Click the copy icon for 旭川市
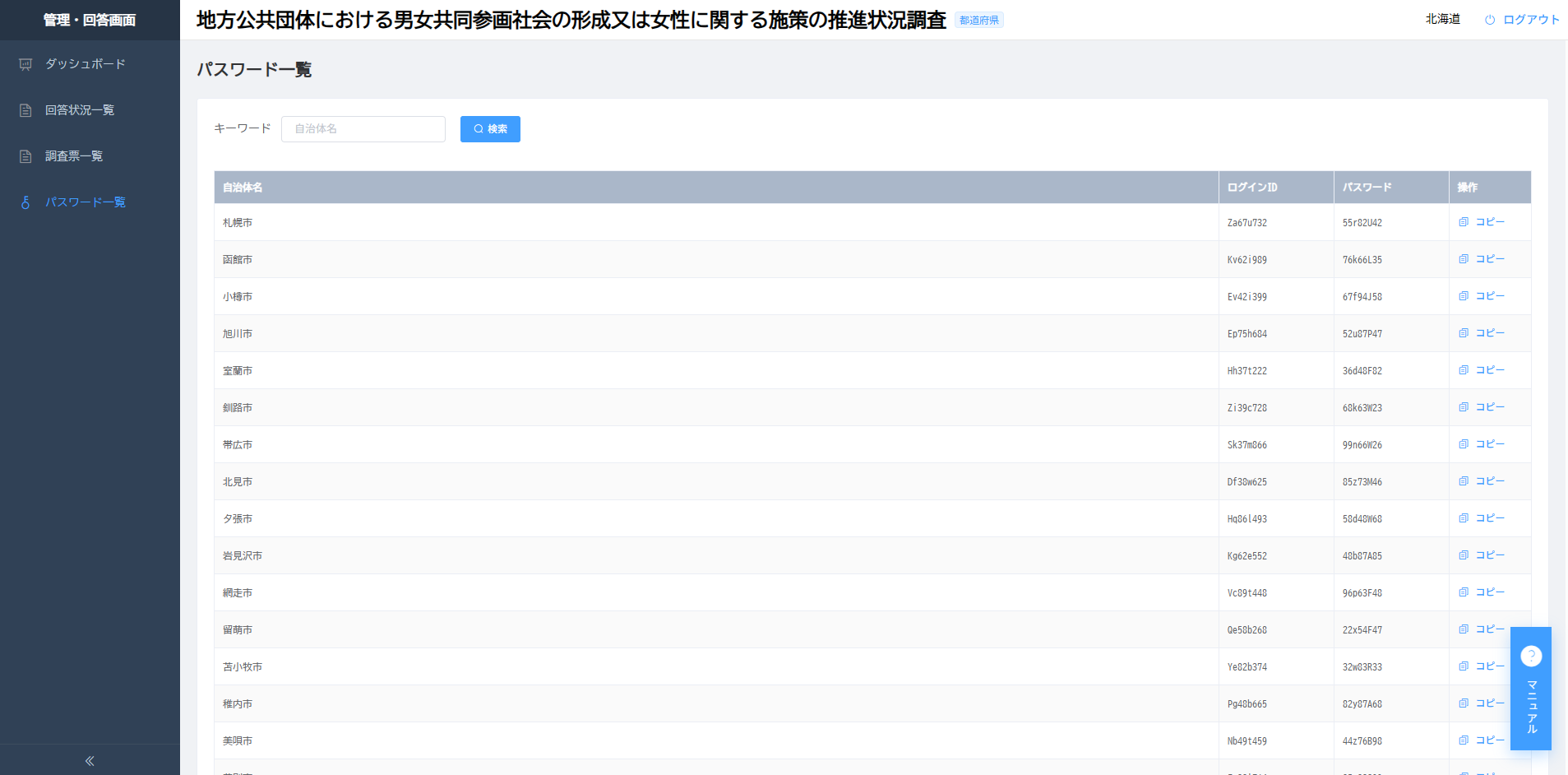Screen dimensions: 1568x775 [1464, 333]
